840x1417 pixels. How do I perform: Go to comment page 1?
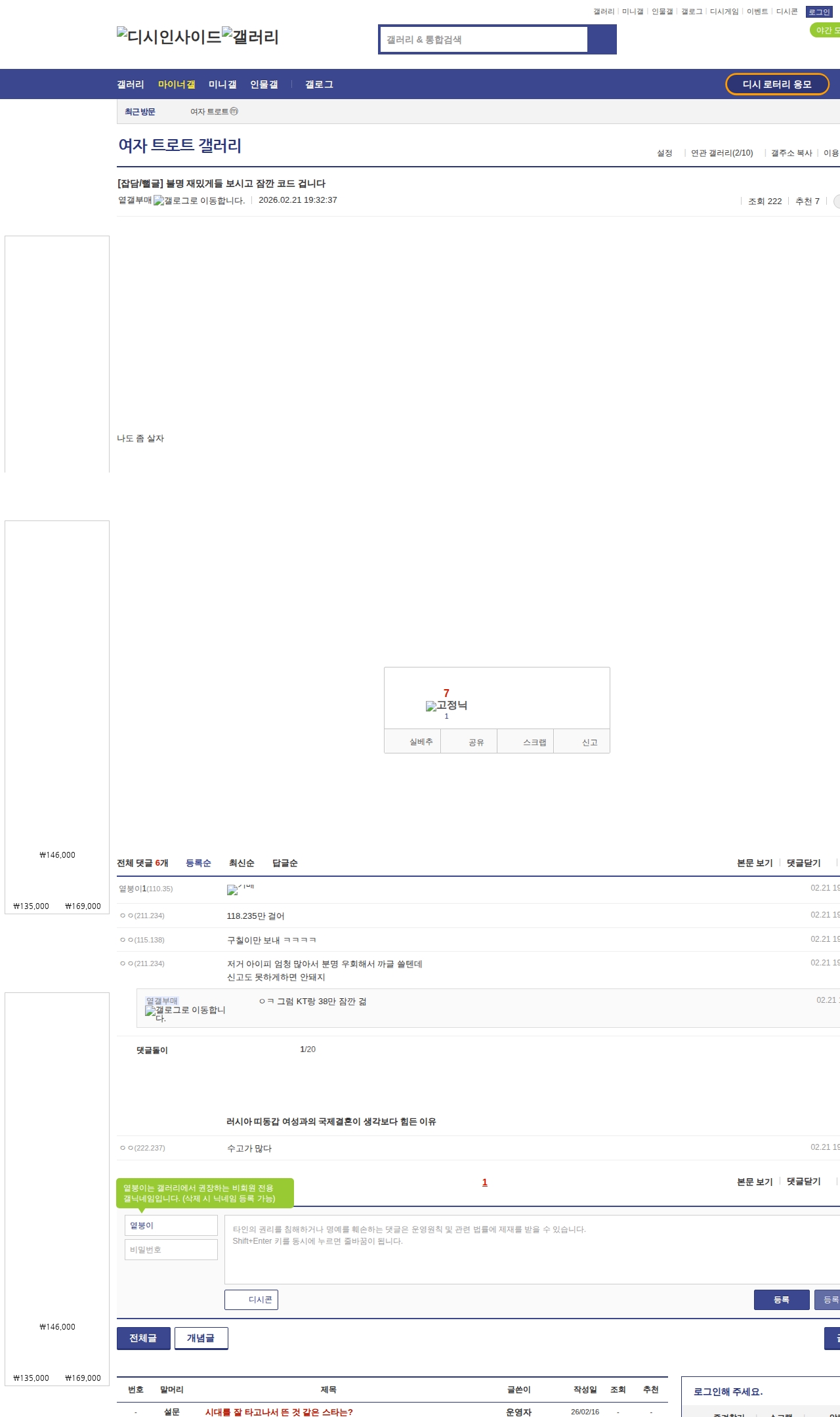485,1182
